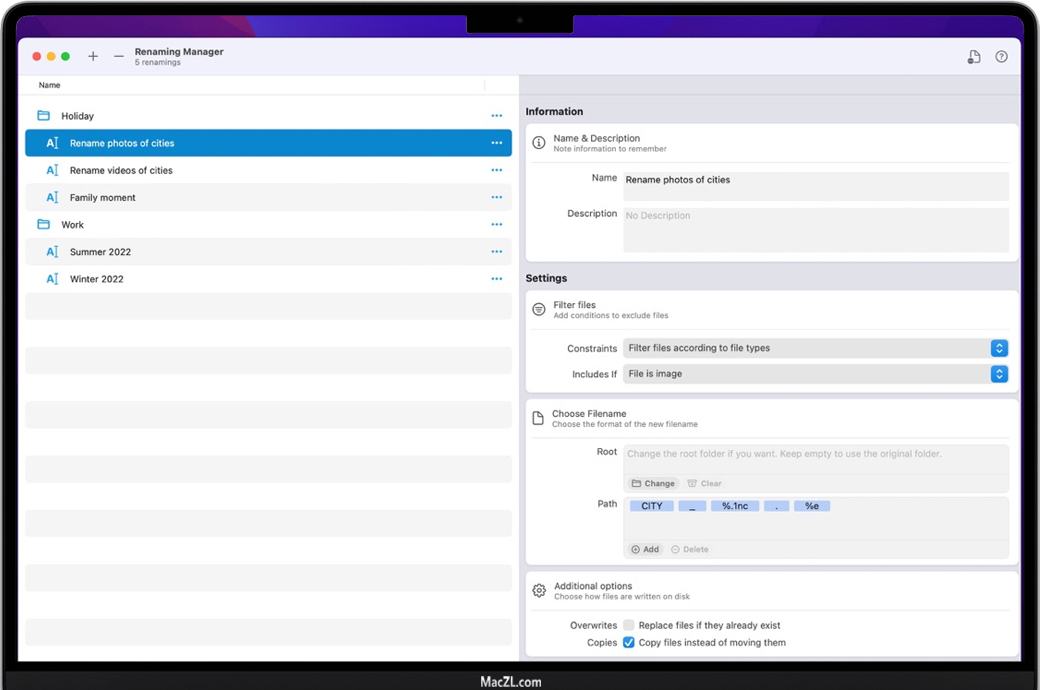
Task: Click the ellipsis next to Winter 2022
Action: (496, 279)
